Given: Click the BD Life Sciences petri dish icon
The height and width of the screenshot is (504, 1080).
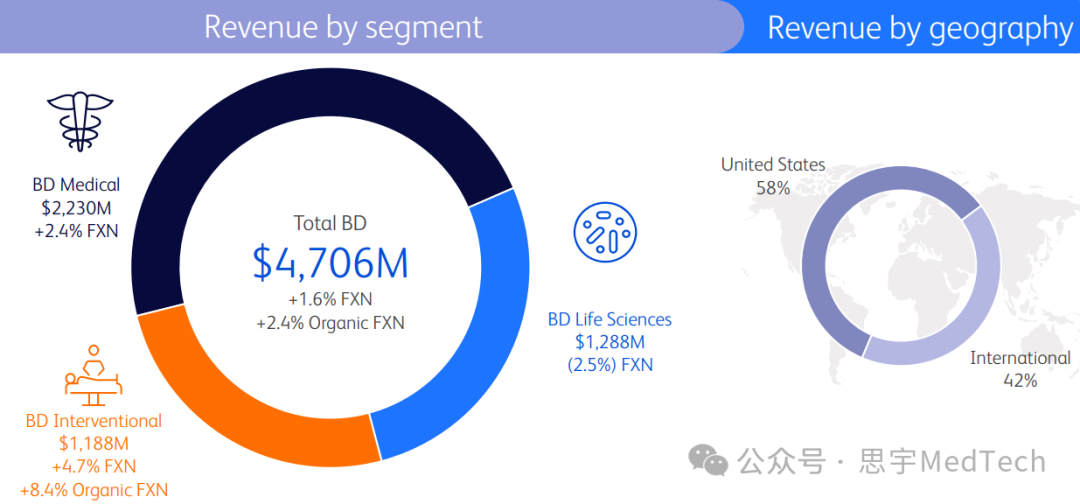Looking at the screenshot, I should [605, 231].
